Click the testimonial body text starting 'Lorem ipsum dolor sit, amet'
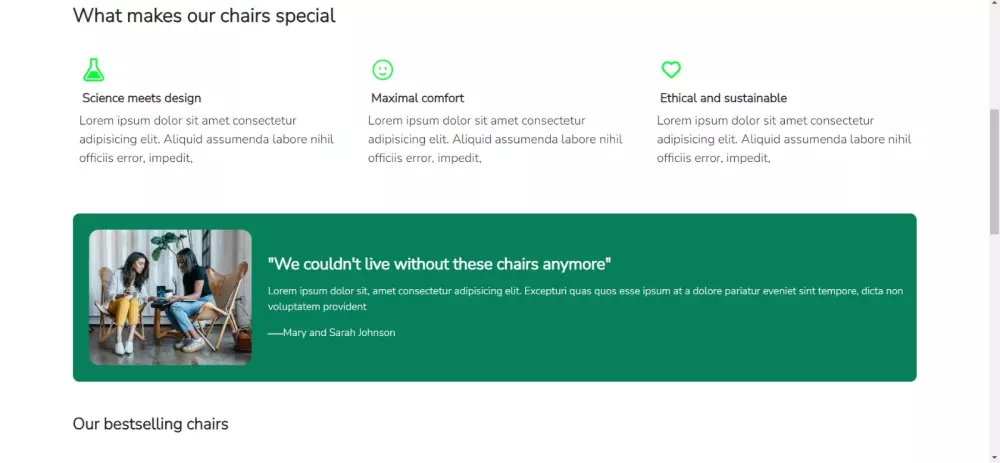 [x=585, y=298]
